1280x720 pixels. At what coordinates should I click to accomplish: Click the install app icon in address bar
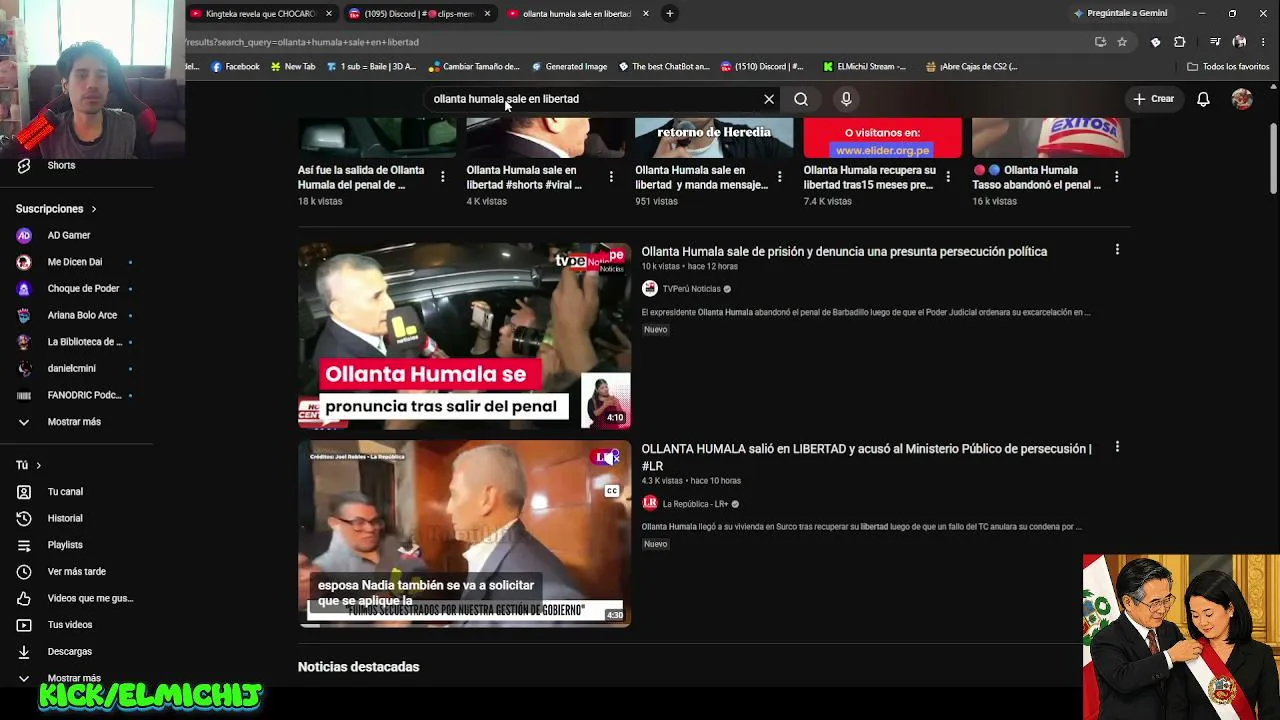click(1100, 42)
